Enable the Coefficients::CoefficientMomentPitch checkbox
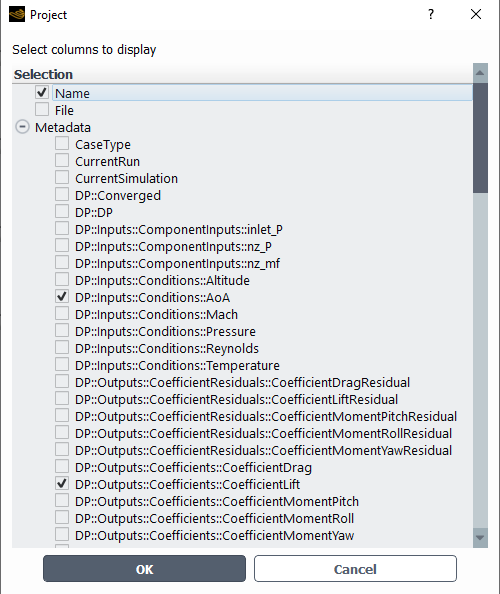This screenshot has width=500, height=594. pos(62,500)
